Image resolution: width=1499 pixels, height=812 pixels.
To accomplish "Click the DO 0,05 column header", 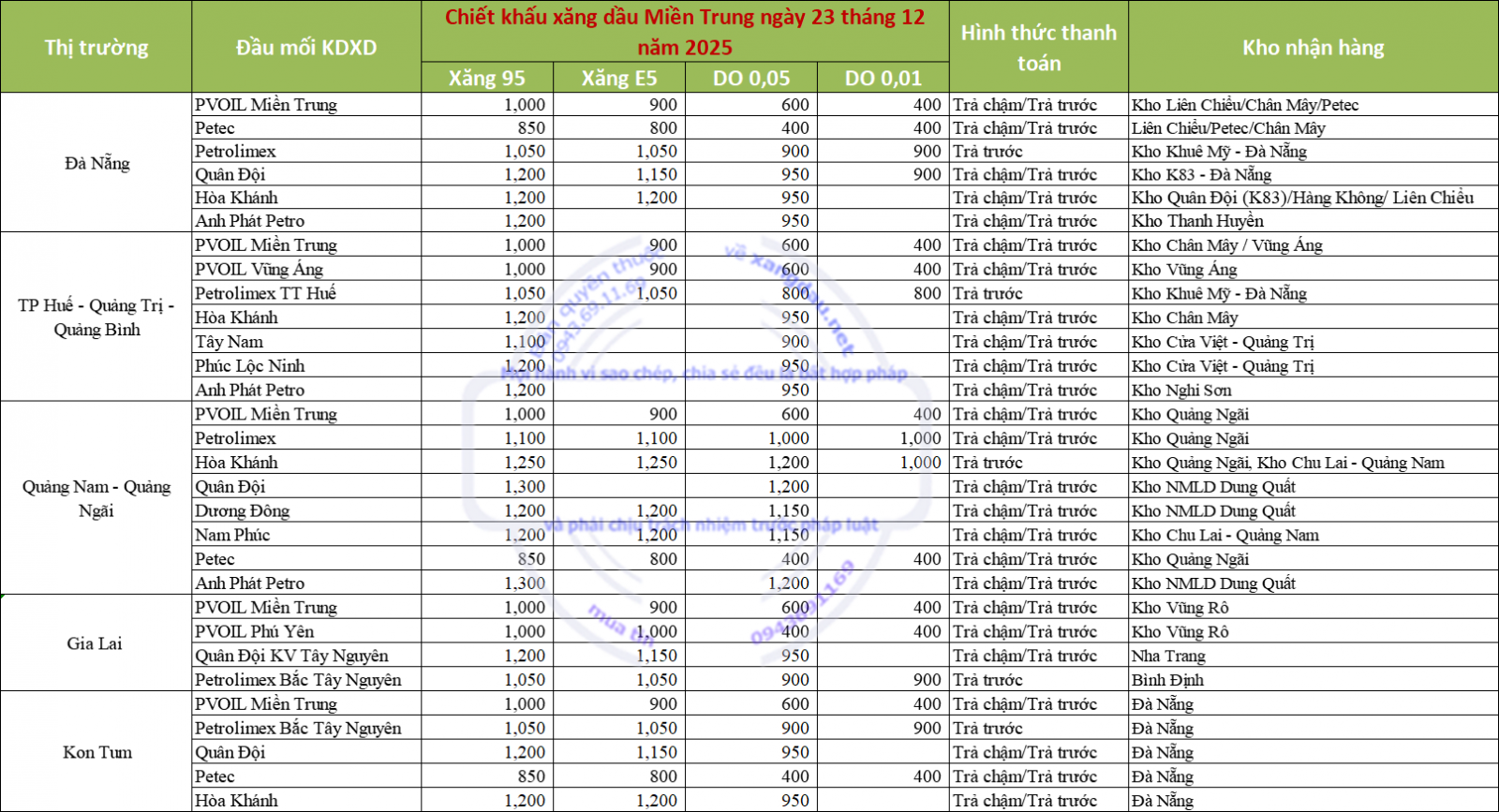I will tap(750, 78).
